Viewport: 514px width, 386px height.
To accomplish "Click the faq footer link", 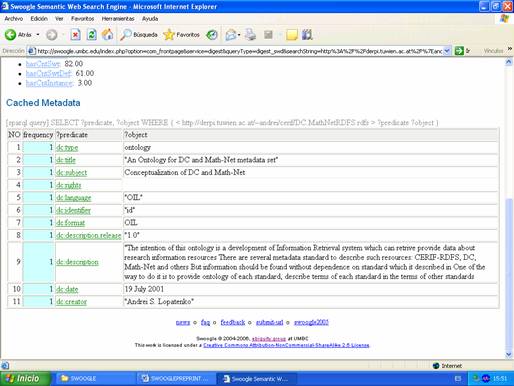I will [205, 322].
